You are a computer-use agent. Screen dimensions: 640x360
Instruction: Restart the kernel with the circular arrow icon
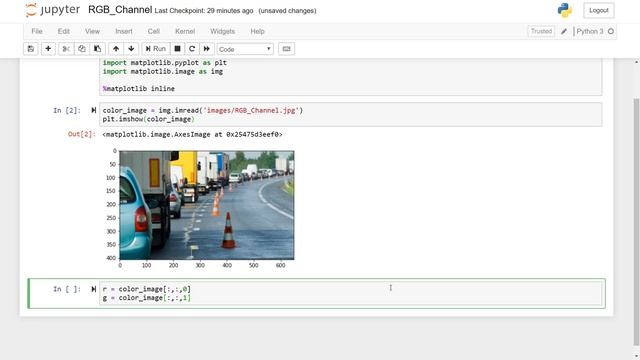(x=192, y=49)
